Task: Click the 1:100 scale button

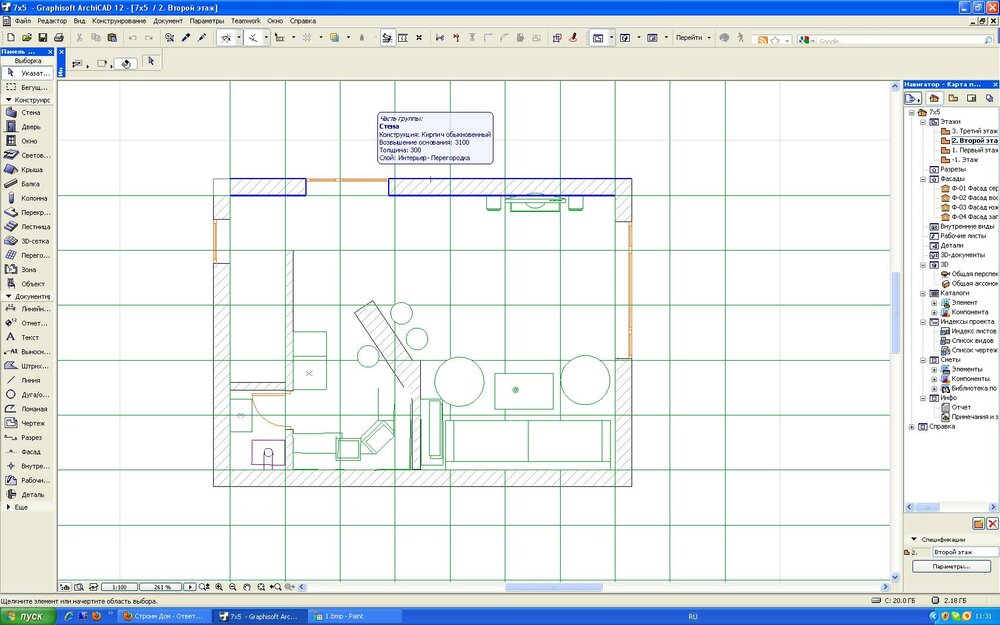Action: 119,587
